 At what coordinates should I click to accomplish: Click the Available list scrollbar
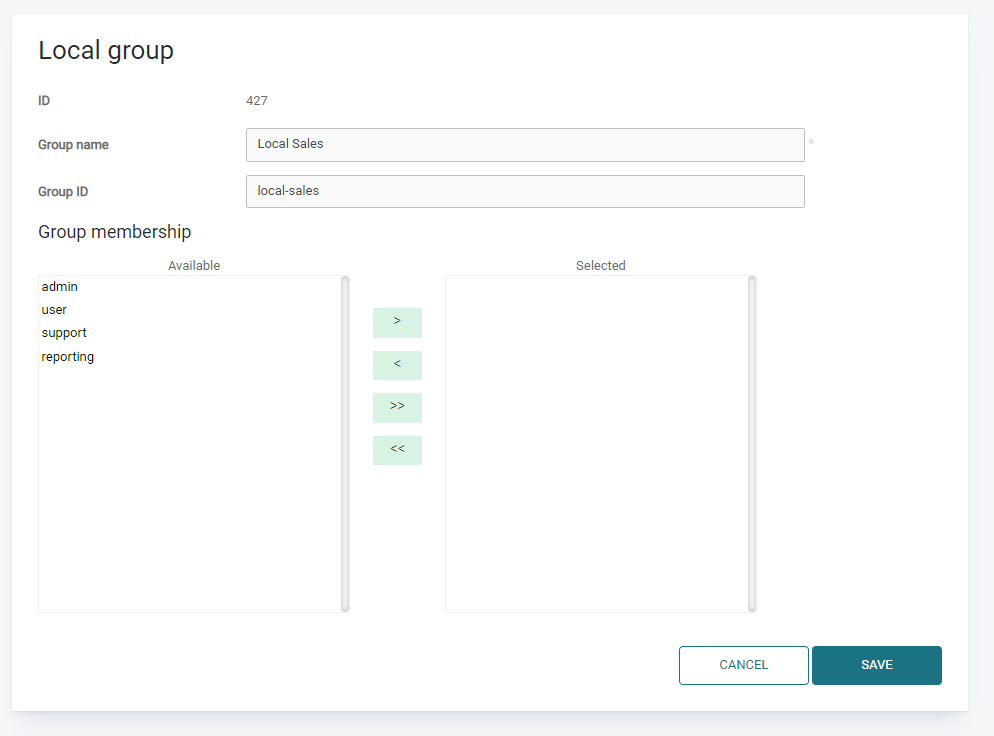[345, 443]
